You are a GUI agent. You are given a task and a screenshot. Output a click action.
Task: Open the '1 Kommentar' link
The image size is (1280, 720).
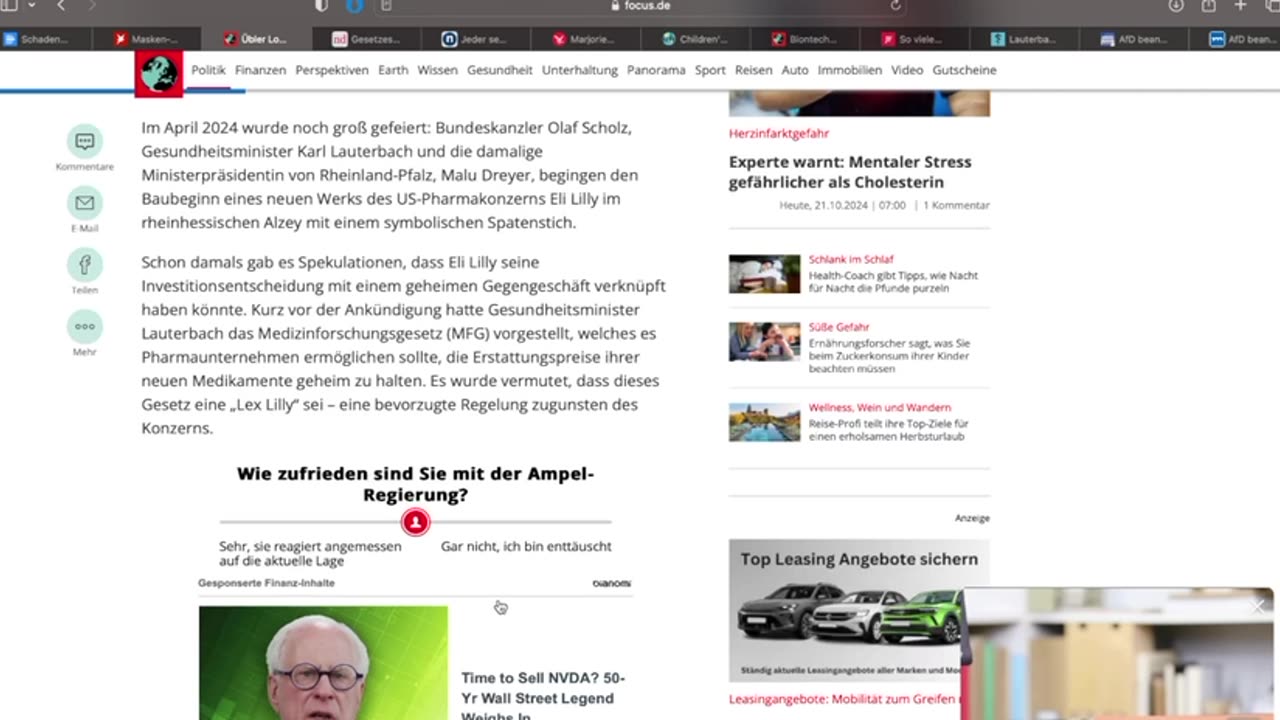[956, 205]
